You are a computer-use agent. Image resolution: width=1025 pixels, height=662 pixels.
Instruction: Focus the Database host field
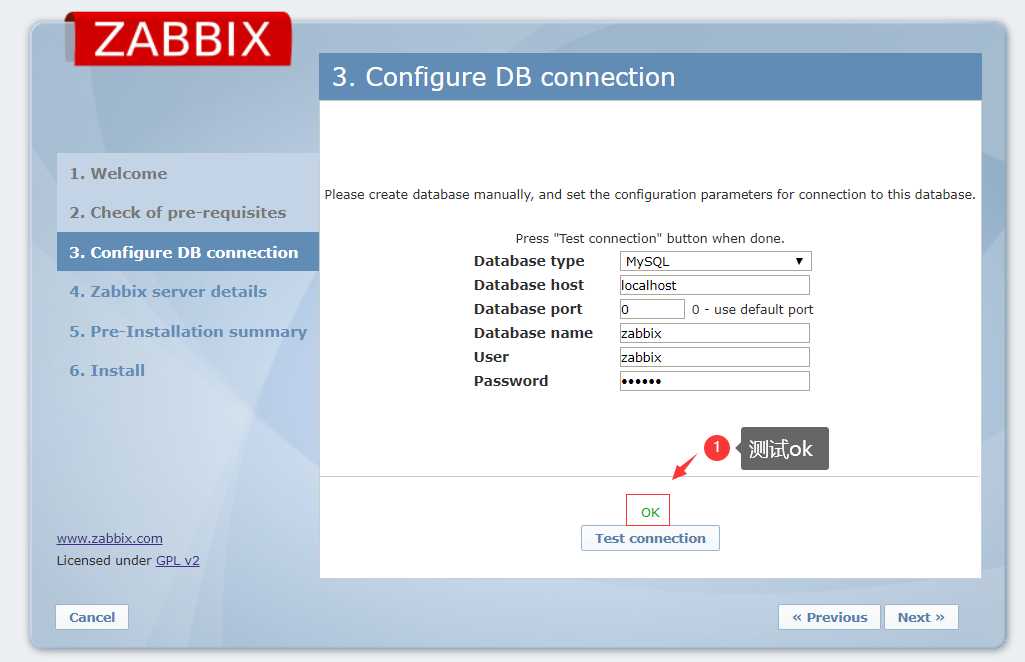click(714, 285)
